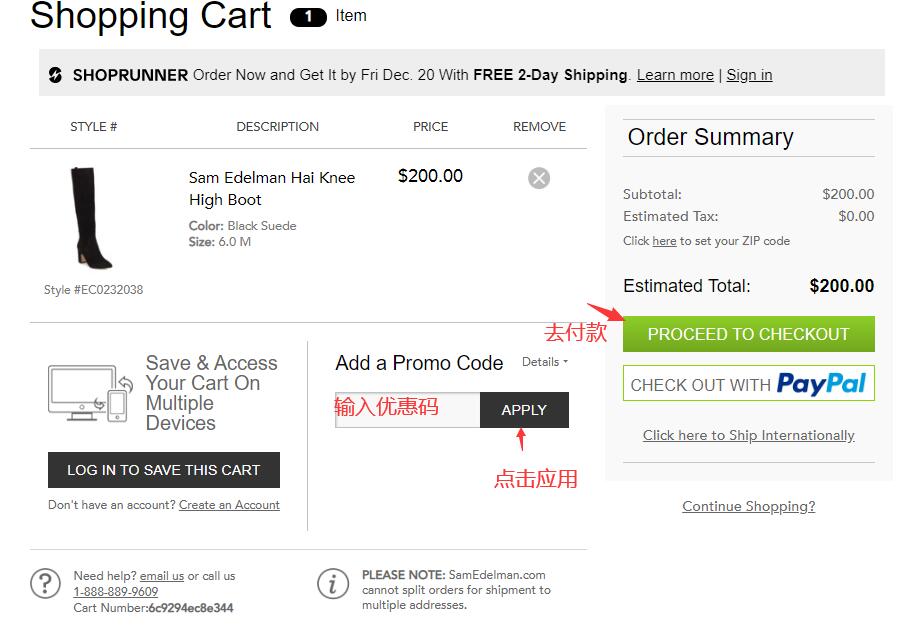Click here to Ship Internationally link
Screen dimensions: 921x629
pos(748,435)
